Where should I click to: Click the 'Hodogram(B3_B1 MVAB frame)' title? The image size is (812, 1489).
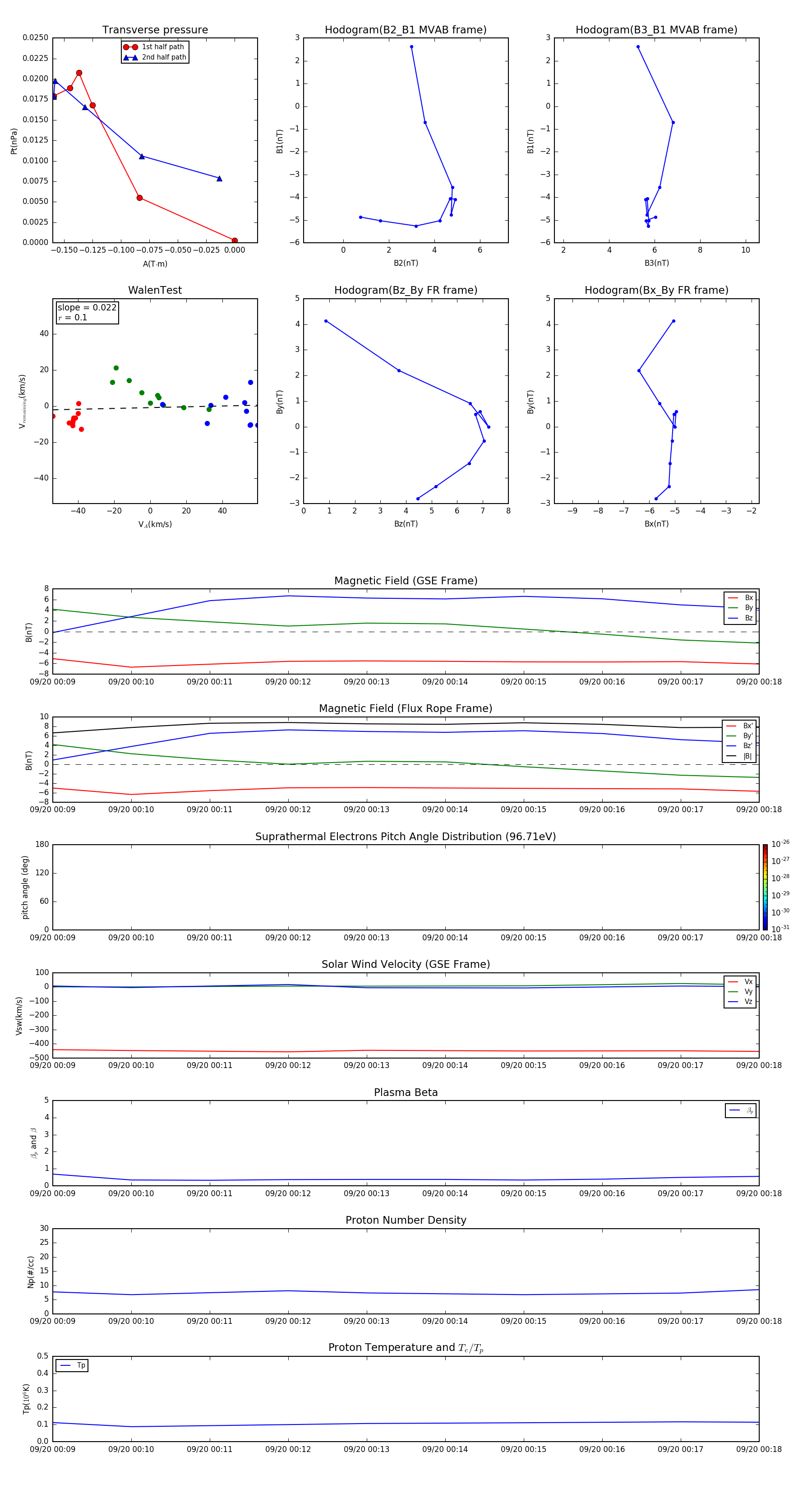656,30
